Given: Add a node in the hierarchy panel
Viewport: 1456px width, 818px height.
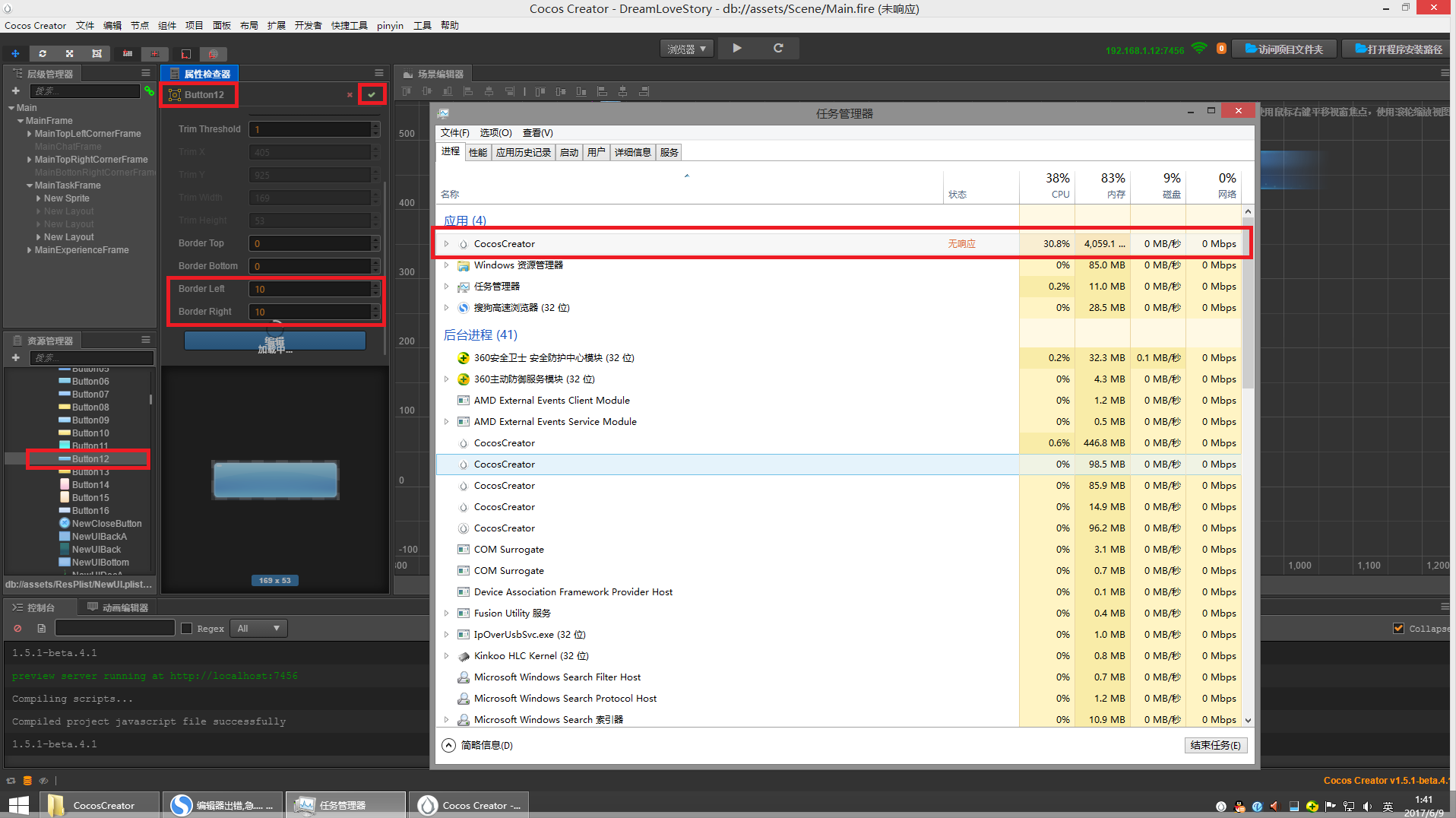Looking at the screenshot, I should (15, 90).
